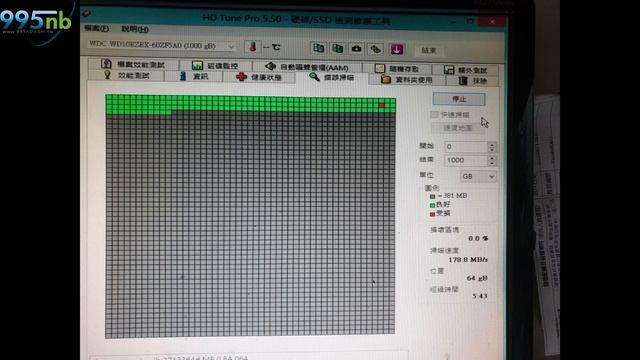
Task: Click the 結束 end value field showing 1000
Action: pyautogui.click(x=465, y=160)
